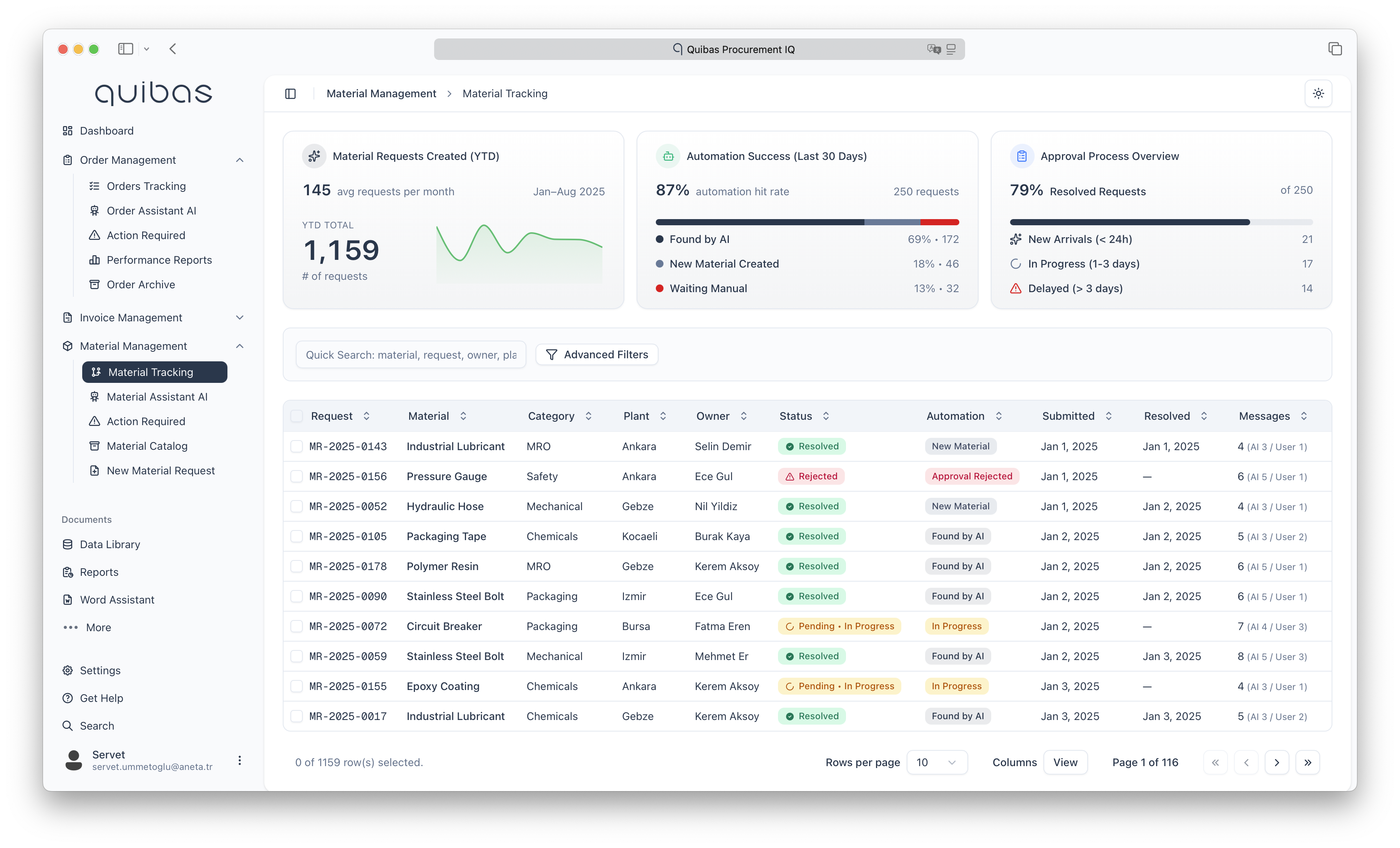This screenshot has height=848, width=1400.
Task: Navigate to Material Management via breadcrumb
Action: coord(381,93)
